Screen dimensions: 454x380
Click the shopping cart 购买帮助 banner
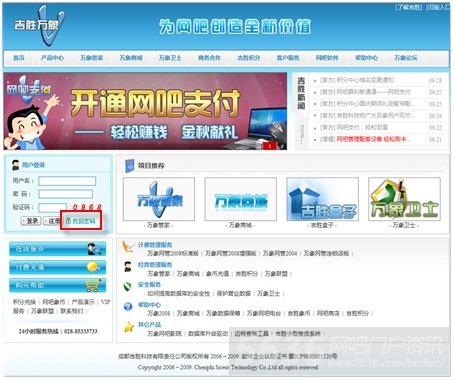(58, 285)
